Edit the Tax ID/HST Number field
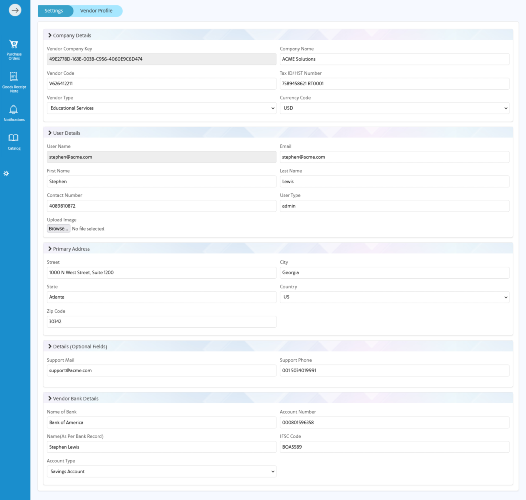The width and height of the screenshot is (526, 500). point(394,83)
